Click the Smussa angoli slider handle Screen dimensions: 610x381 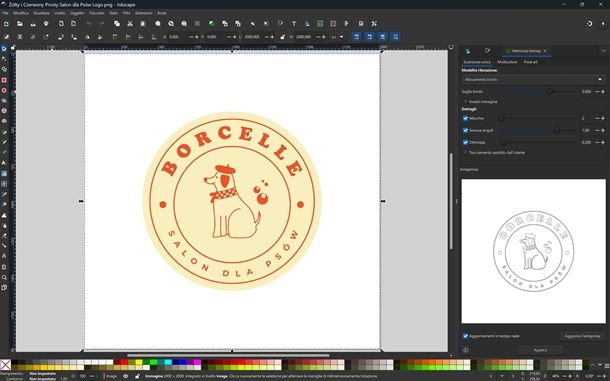tap(557, 130)
